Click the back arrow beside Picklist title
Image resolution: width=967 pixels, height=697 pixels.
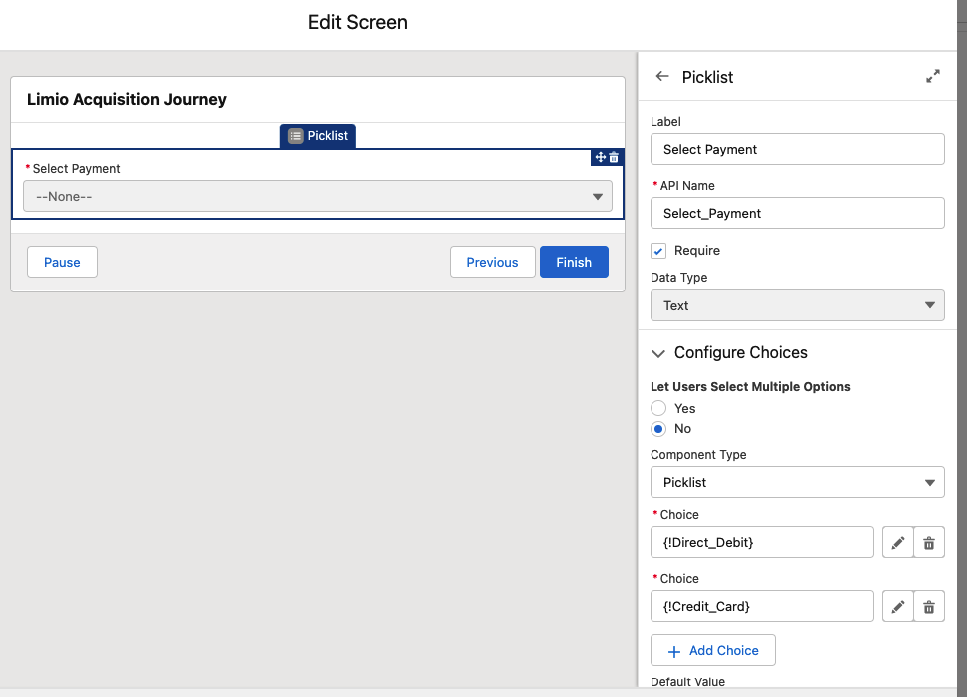pos(661,77)
